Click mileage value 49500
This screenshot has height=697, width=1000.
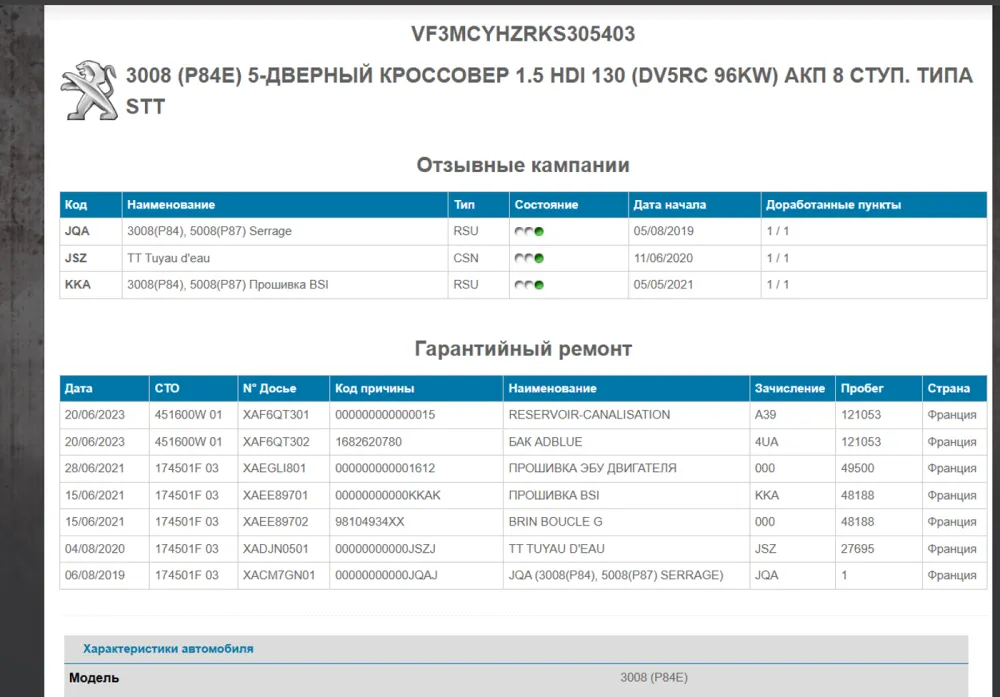(x=858, y=468)
